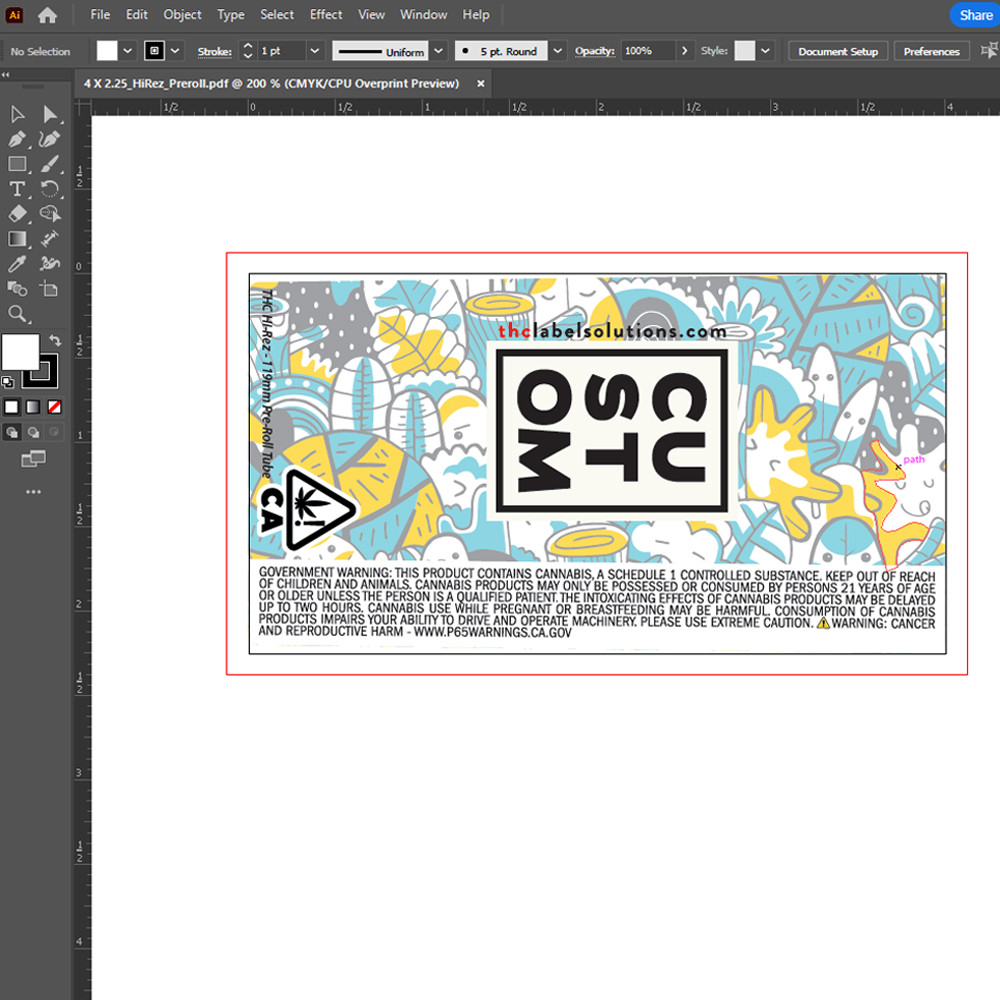Click the Share button

(975, 15)
